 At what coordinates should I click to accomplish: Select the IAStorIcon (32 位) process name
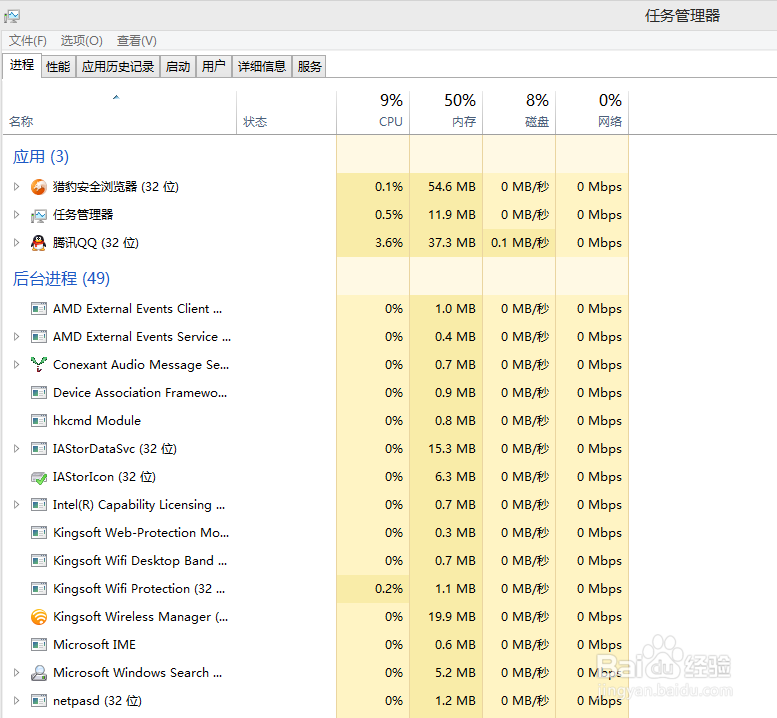click(x=105, y=477)
